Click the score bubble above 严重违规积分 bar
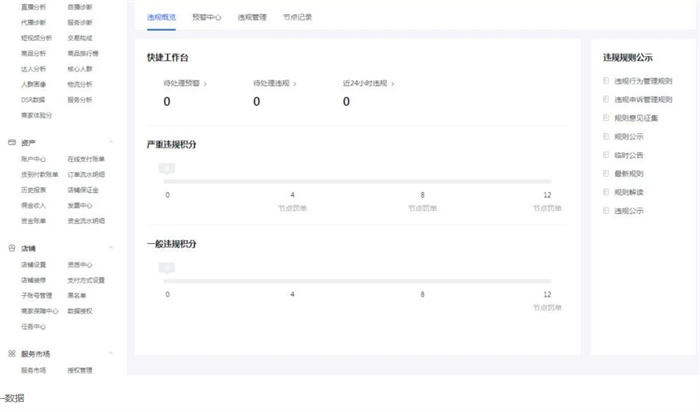The height and width of the screenshot is (412, 700). pyautogui.click(x=167, y=168)
